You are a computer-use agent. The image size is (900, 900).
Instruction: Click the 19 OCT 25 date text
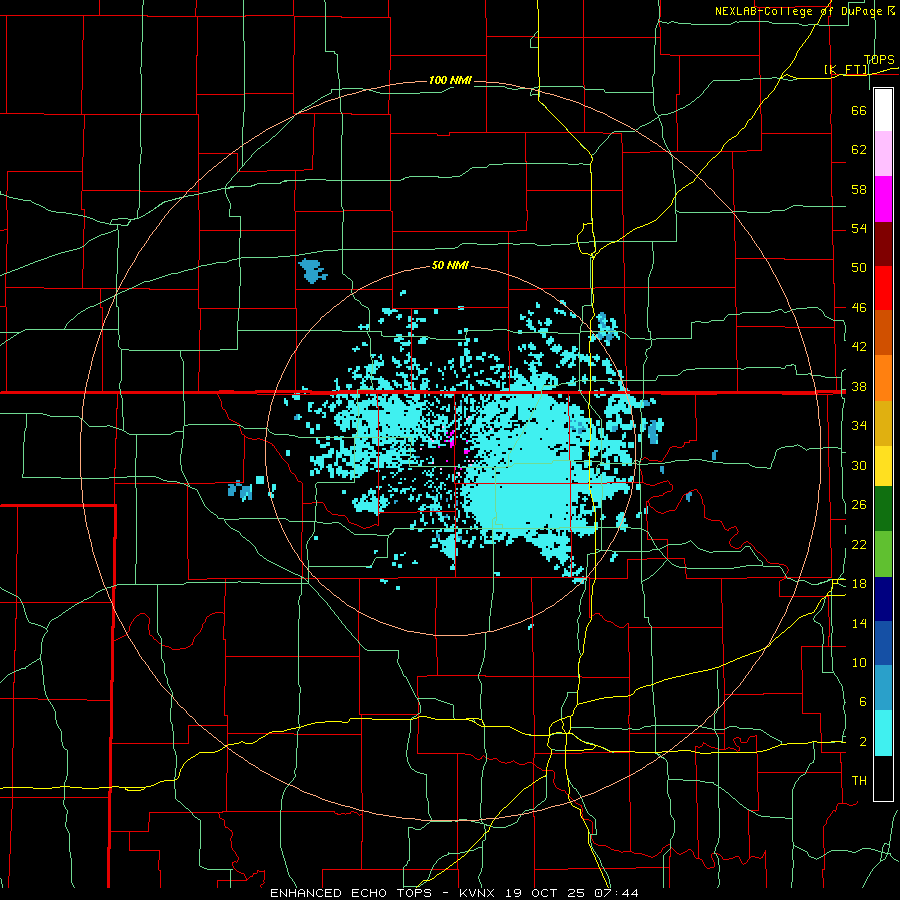point(545,893)
